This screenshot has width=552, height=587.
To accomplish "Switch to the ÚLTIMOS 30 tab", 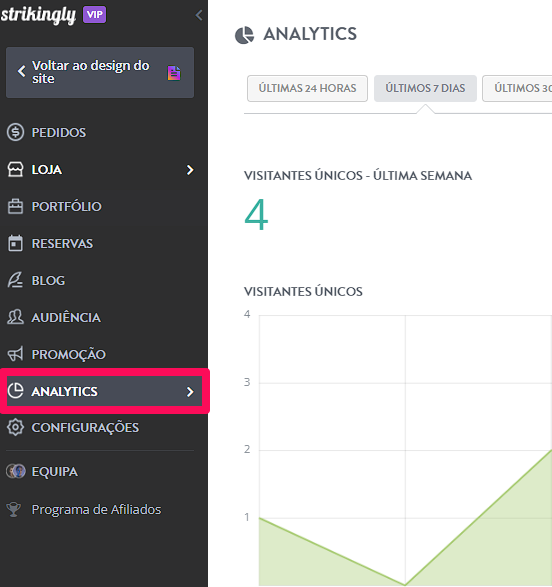I will (x=517, y=88).
